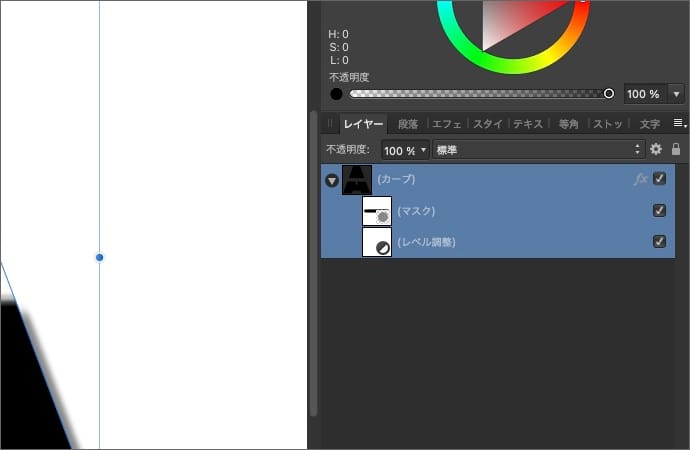Viewport: 690px width, 450px height.
Task: Uncheck the マスク layer visibility checkbox
Action: [x=660, y=210]
